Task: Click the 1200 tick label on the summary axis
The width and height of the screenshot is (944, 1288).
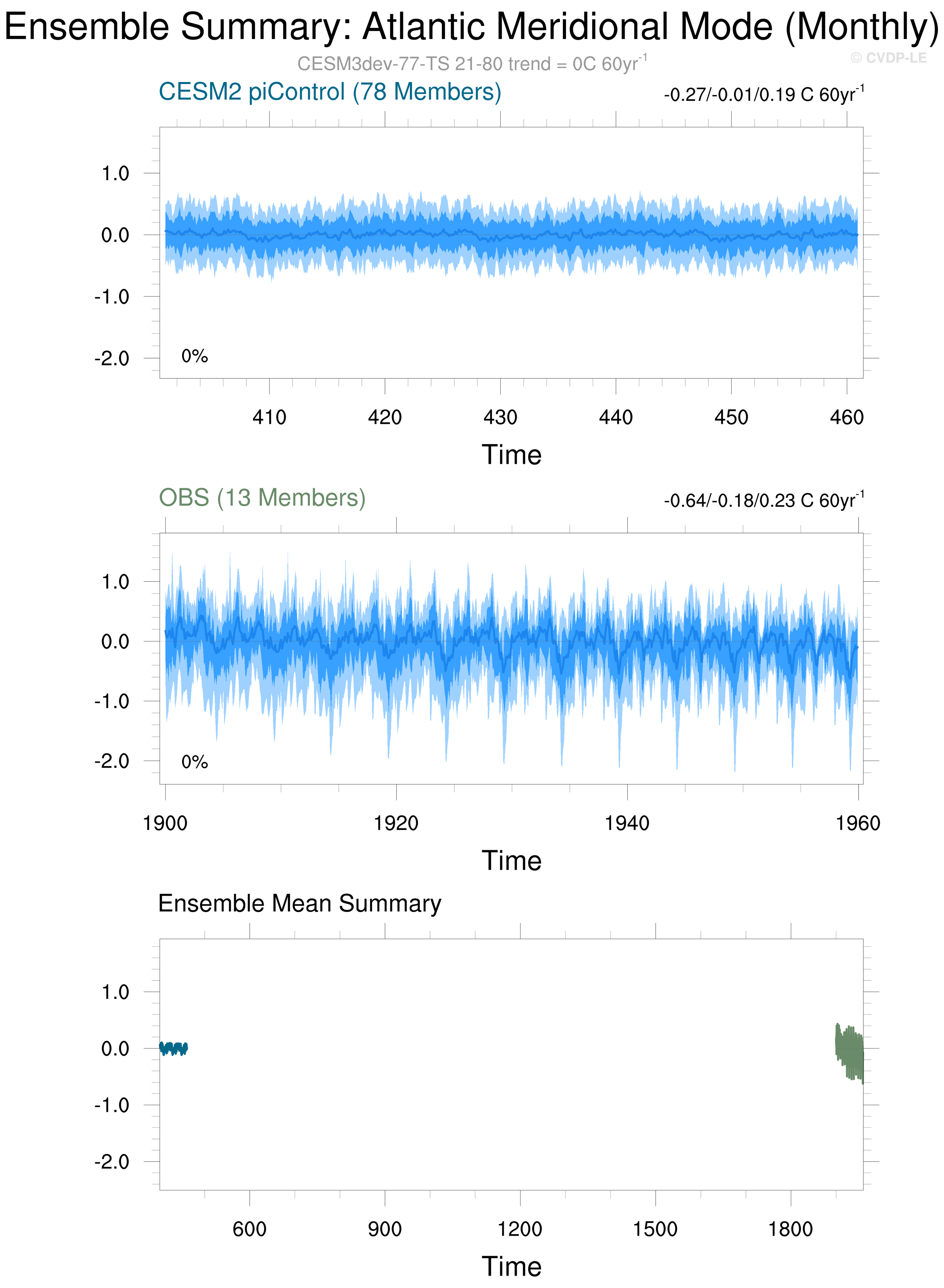Action: (520, 1229)
